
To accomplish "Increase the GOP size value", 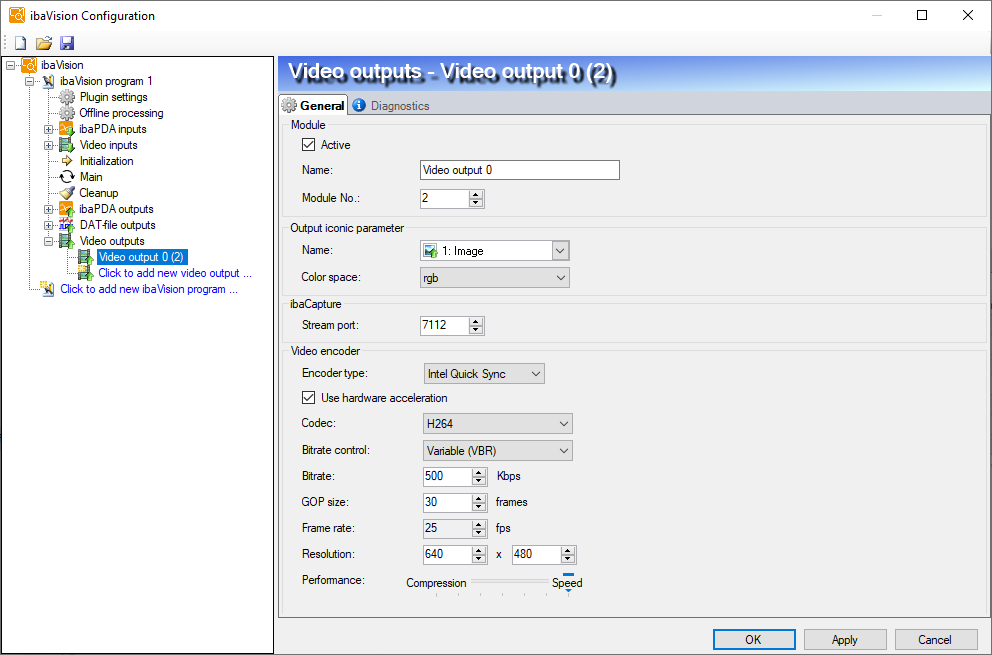I will pos(479,498).
